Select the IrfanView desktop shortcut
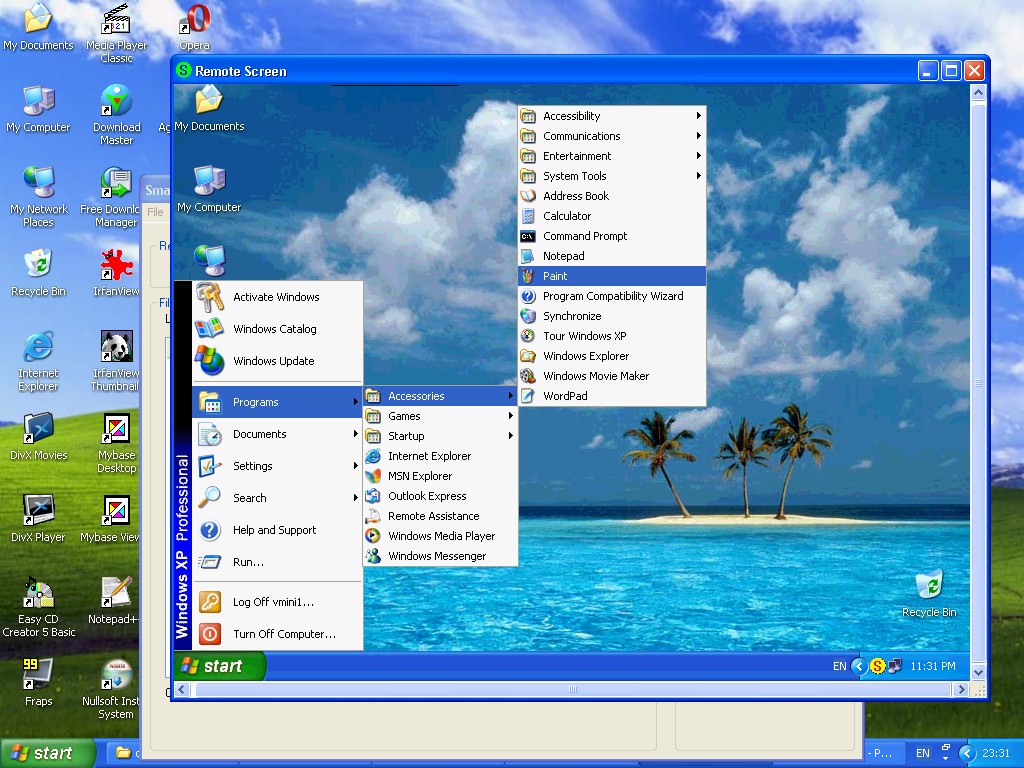This screenshot has height=768, width=1024. click(x=116, y=272)
